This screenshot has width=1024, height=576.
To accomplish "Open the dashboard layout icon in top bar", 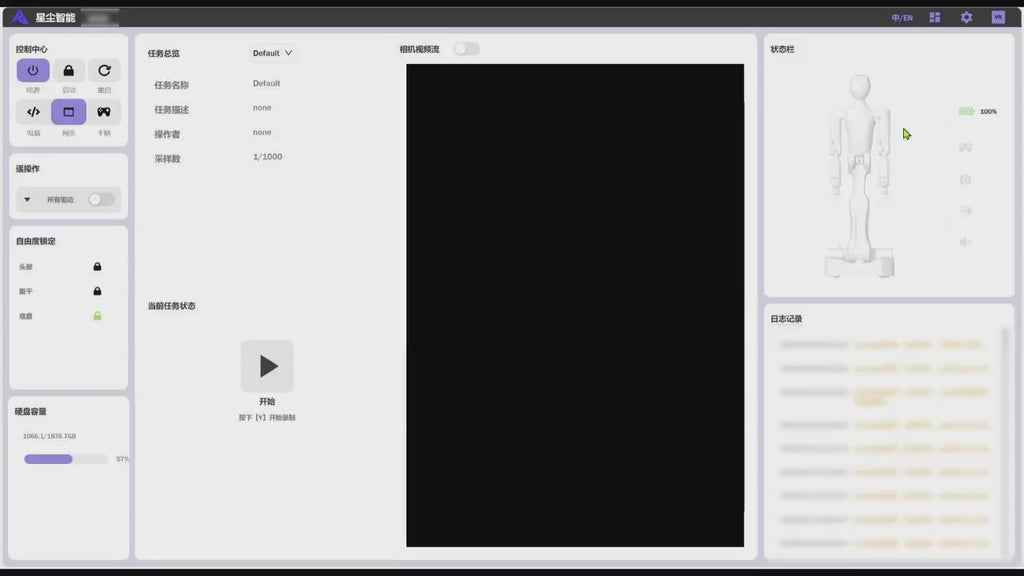I will 935,17.
